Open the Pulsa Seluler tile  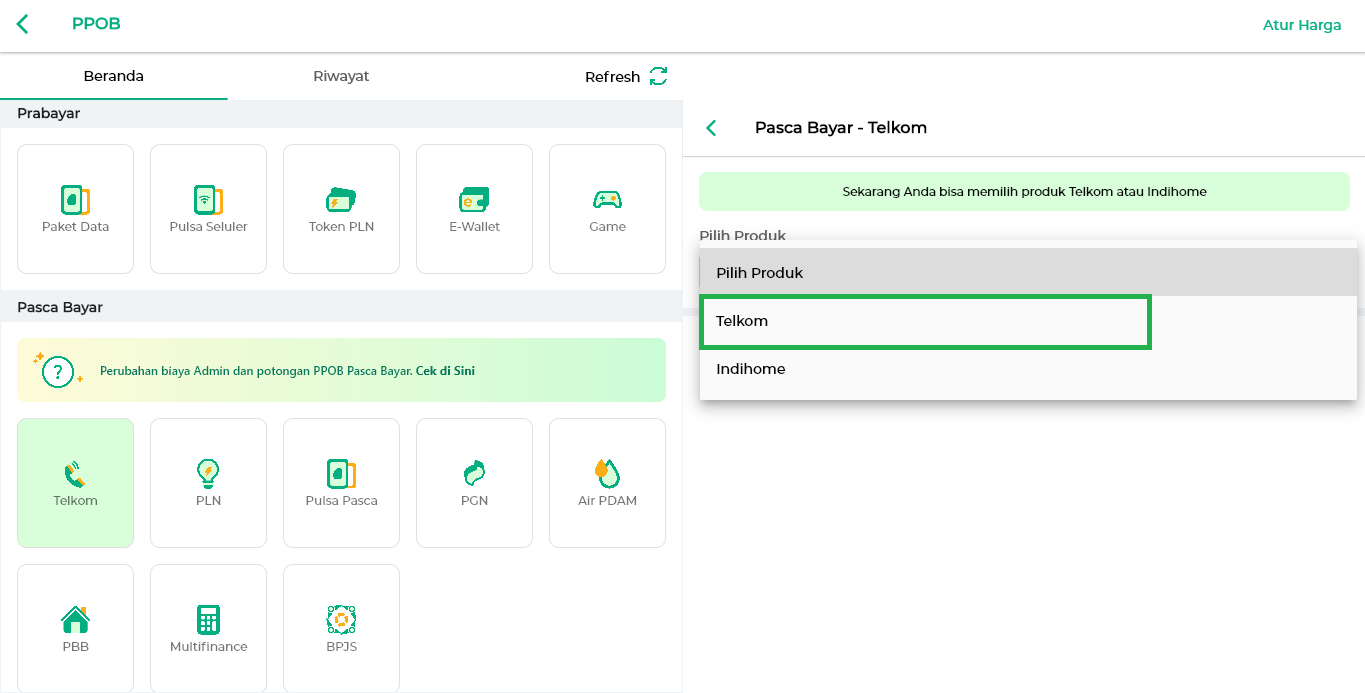[208, 209]
